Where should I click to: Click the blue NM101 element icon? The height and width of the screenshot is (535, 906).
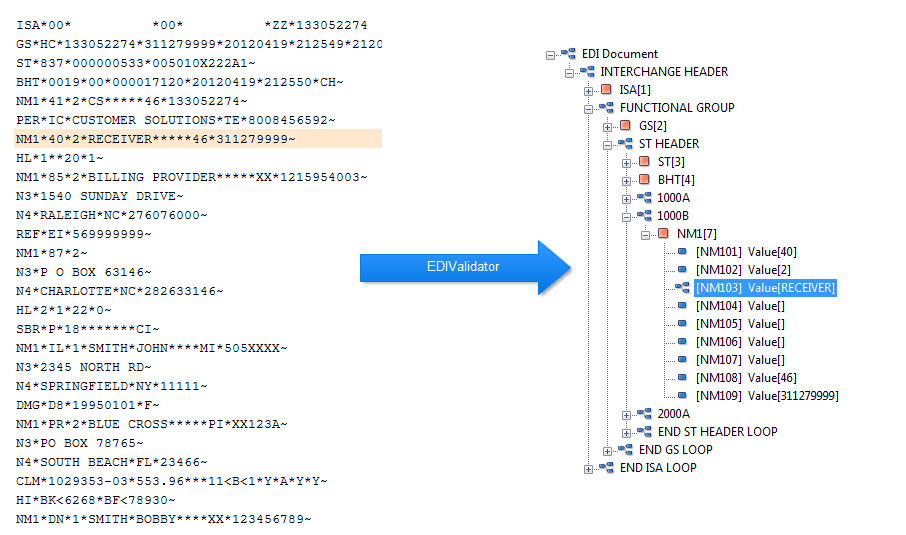click(682, 251)
